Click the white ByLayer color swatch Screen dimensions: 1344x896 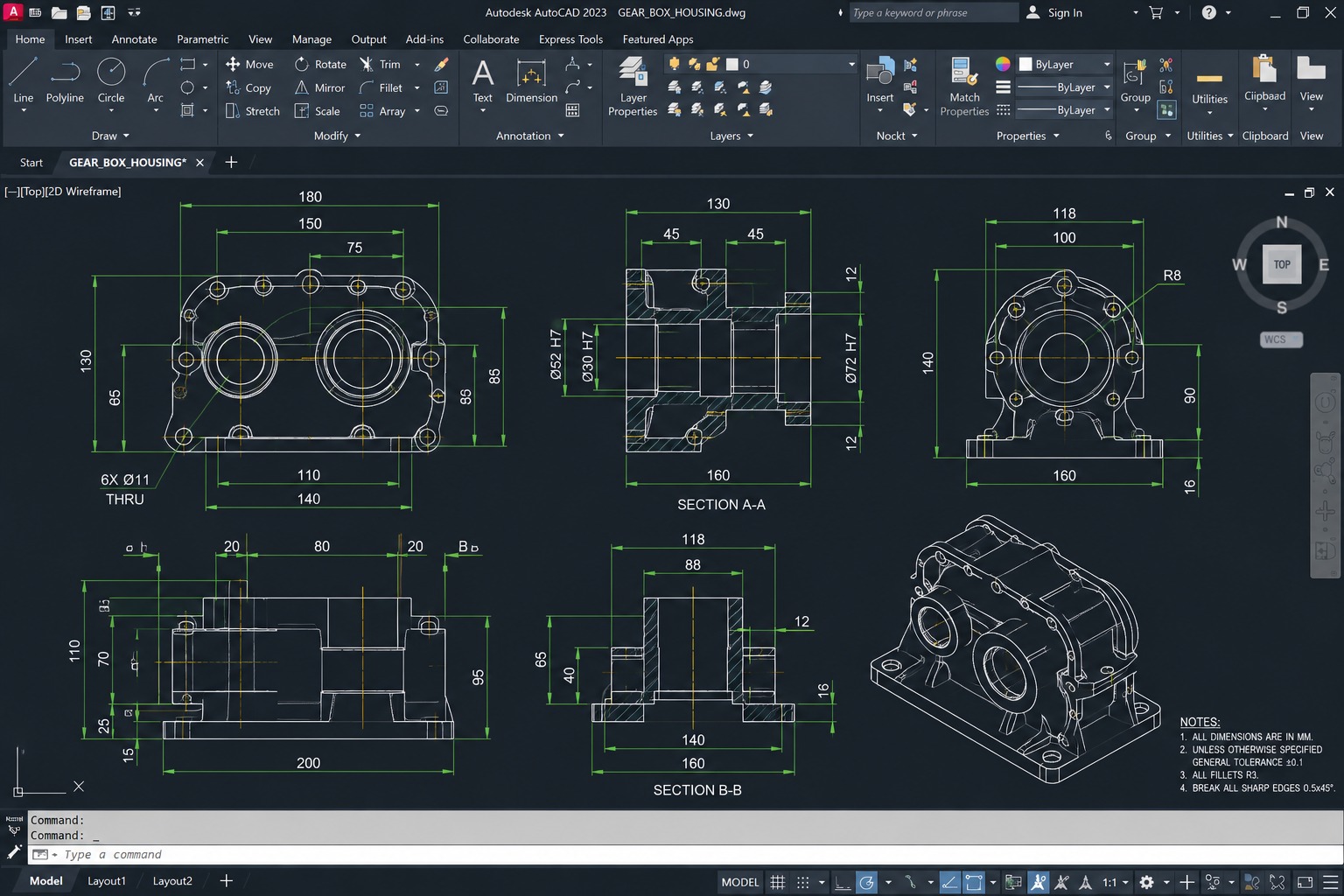(1025, 64)
